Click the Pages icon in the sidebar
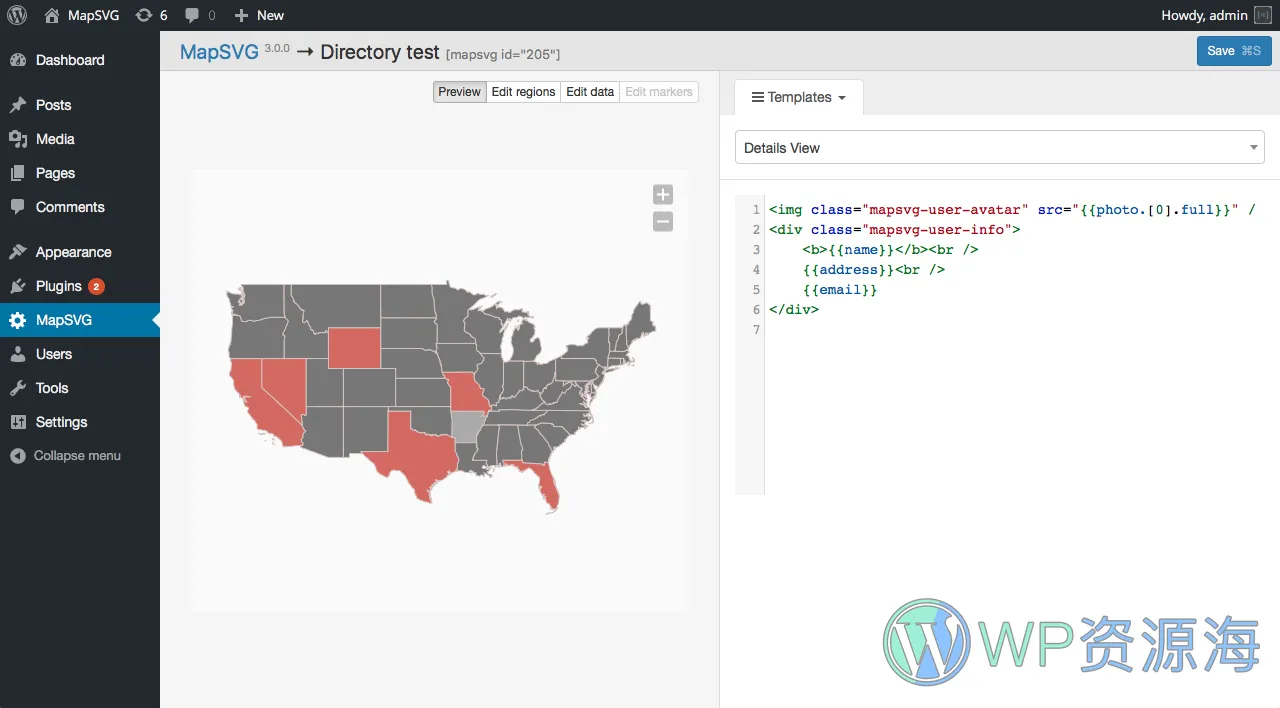Screen dimensions: 1280x708 click(18, 173)
